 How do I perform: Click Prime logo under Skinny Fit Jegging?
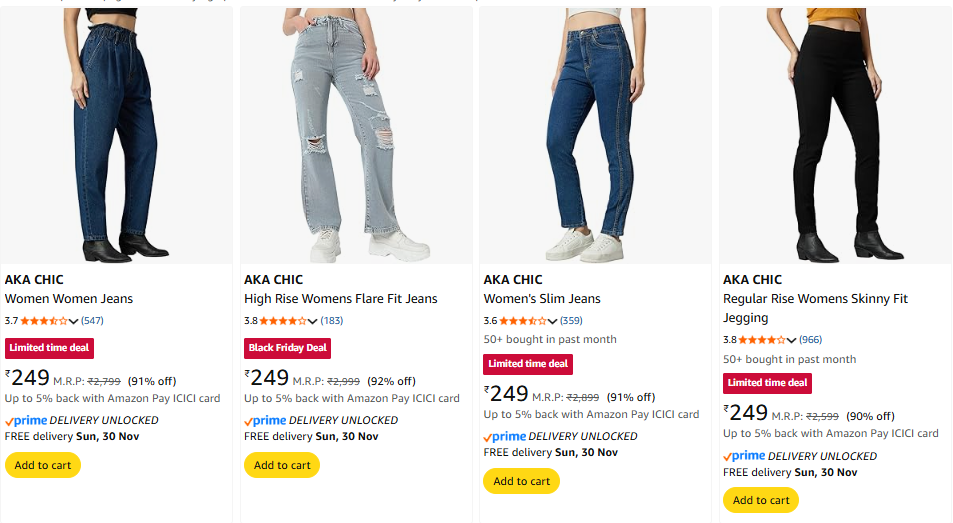[744, 456]
